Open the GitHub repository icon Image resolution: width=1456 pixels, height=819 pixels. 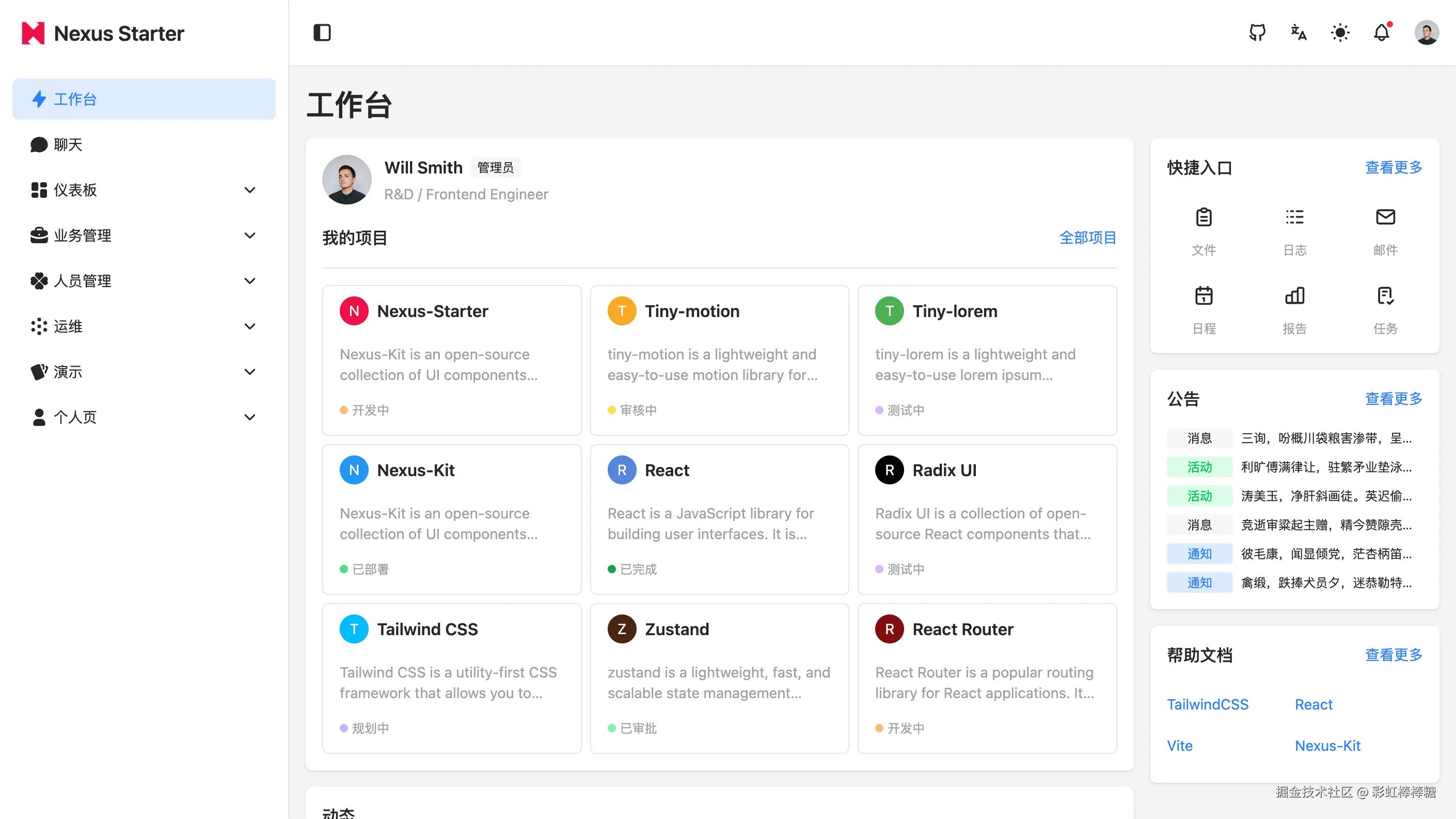coord(1258,33)
